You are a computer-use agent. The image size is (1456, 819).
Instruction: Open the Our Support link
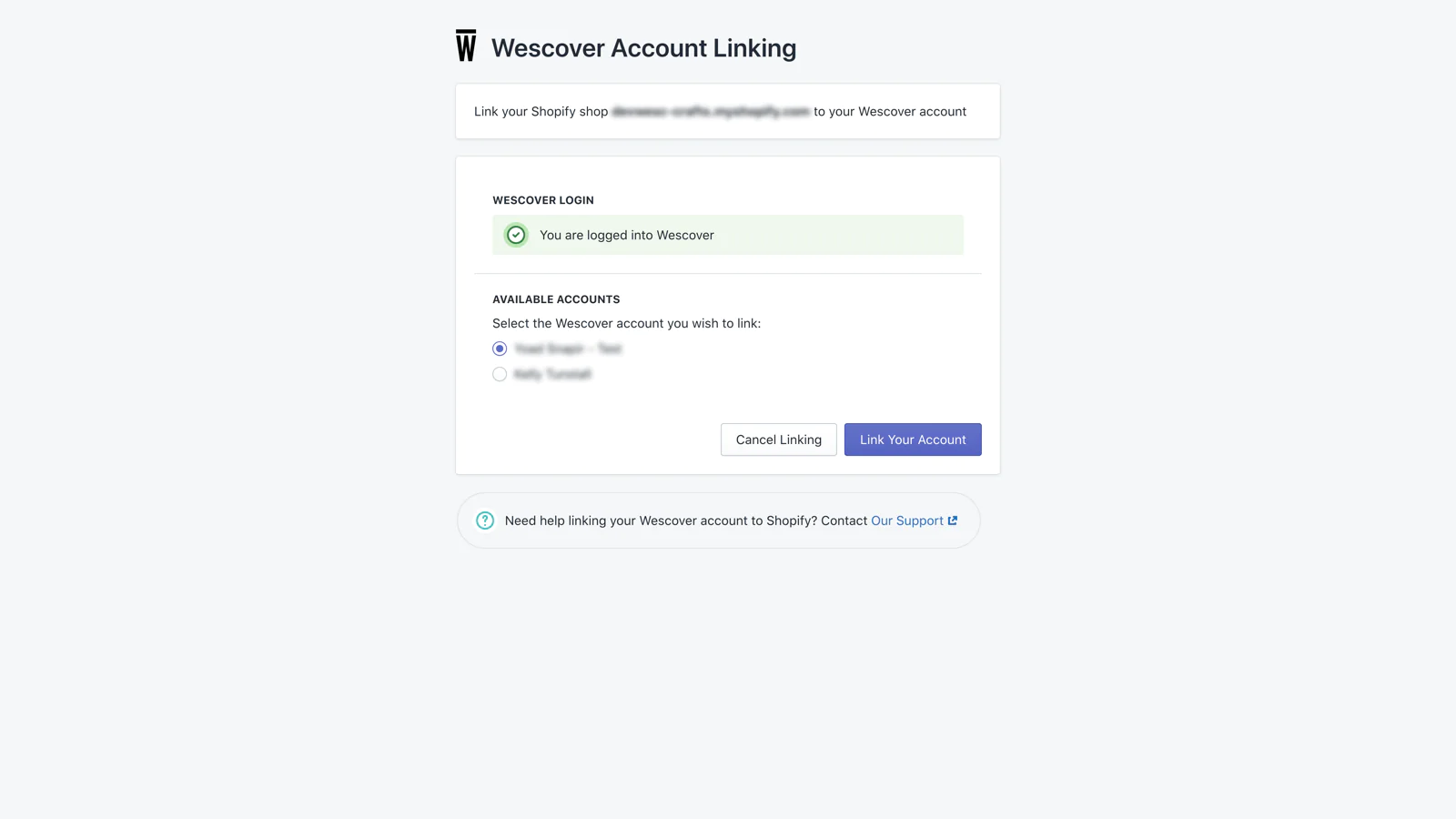907,521
